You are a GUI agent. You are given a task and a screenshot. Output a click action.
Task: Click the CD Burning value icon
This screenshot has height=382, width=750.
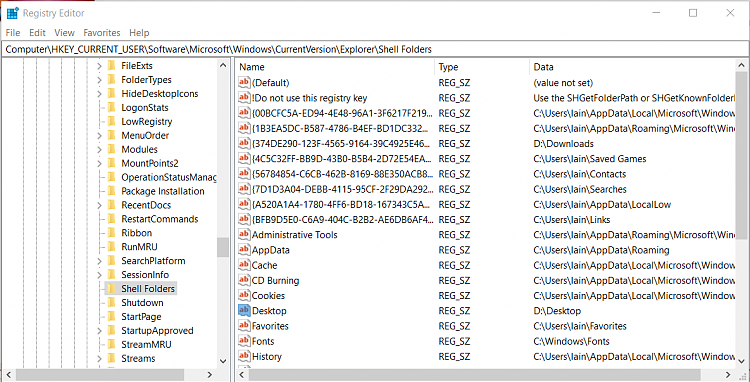(244, 280)
